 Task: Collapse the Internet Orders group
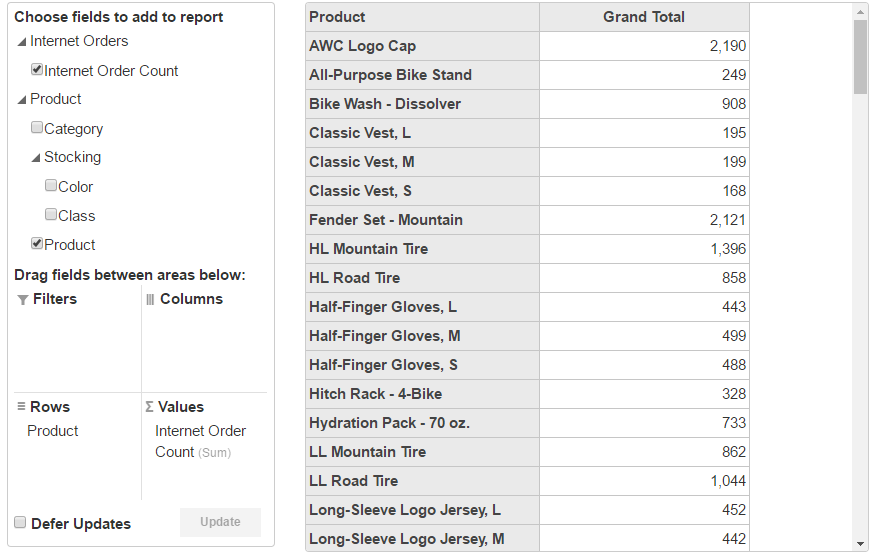coord(22,42)
